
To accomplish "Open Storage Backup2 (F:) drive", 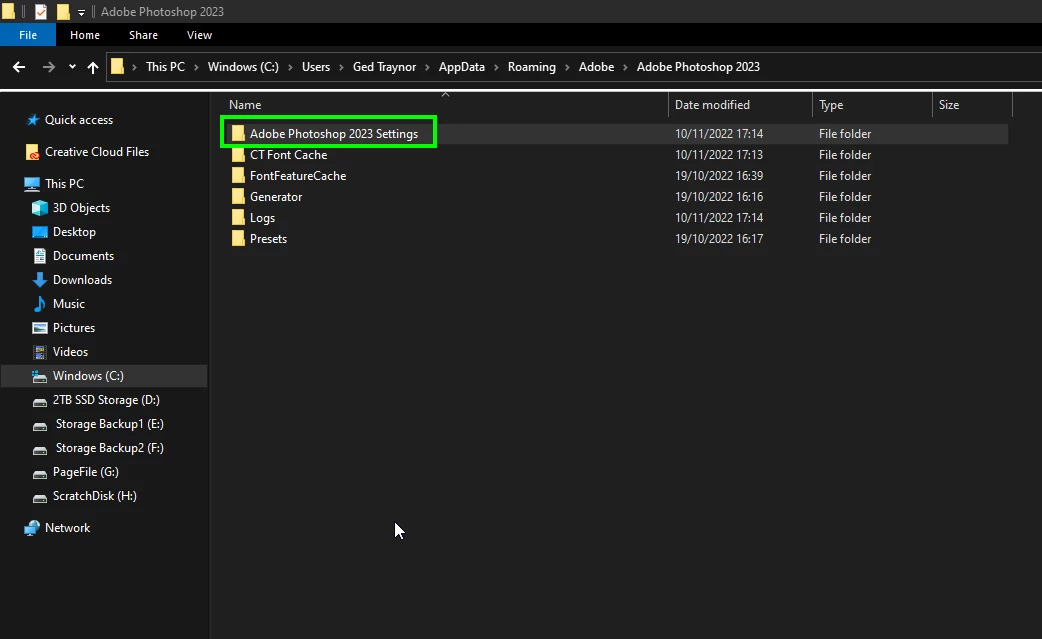I will tap(109, 448).
